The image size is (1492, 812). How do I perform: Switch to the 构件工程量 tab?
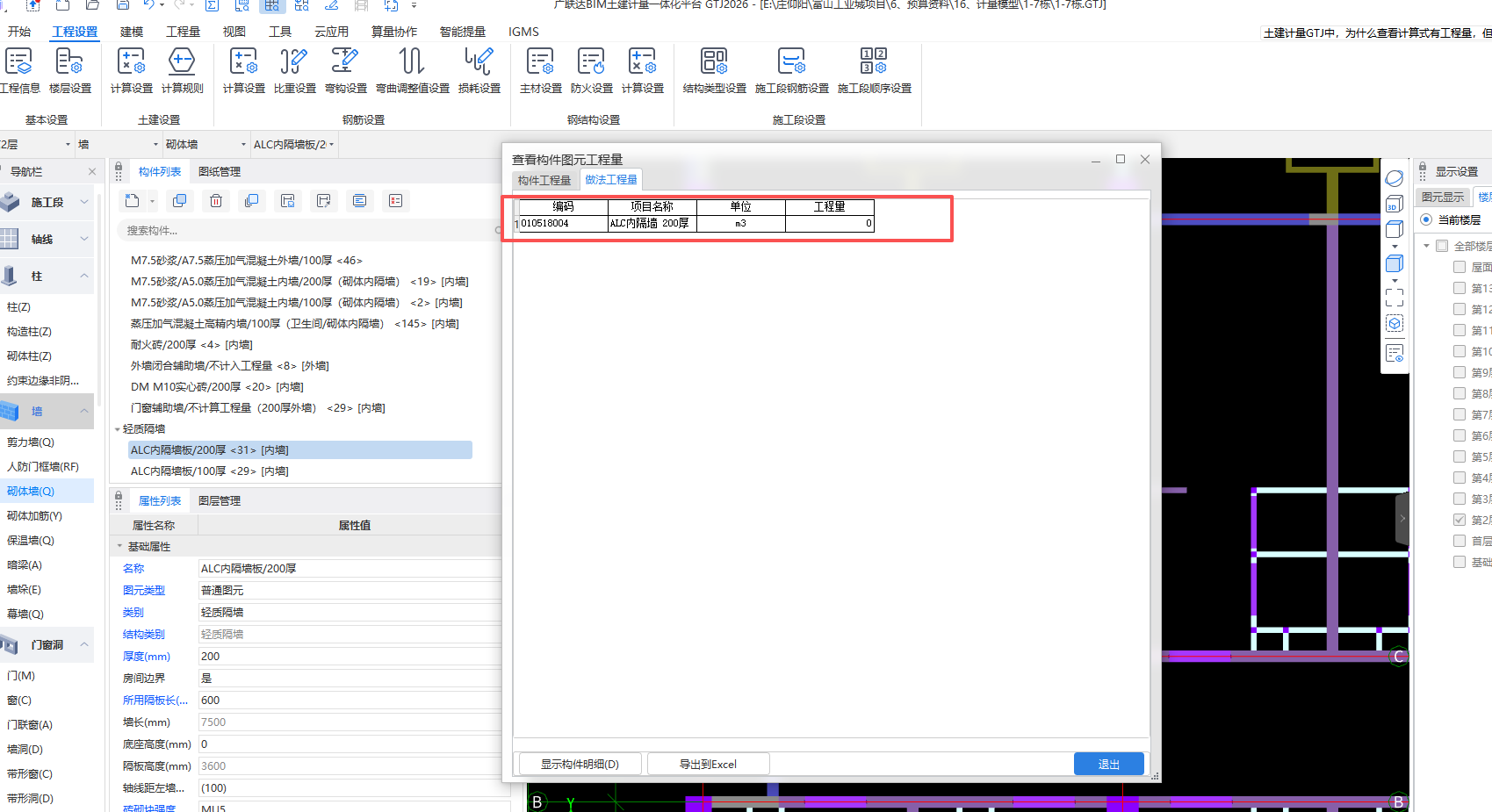[x=544, y=180]
